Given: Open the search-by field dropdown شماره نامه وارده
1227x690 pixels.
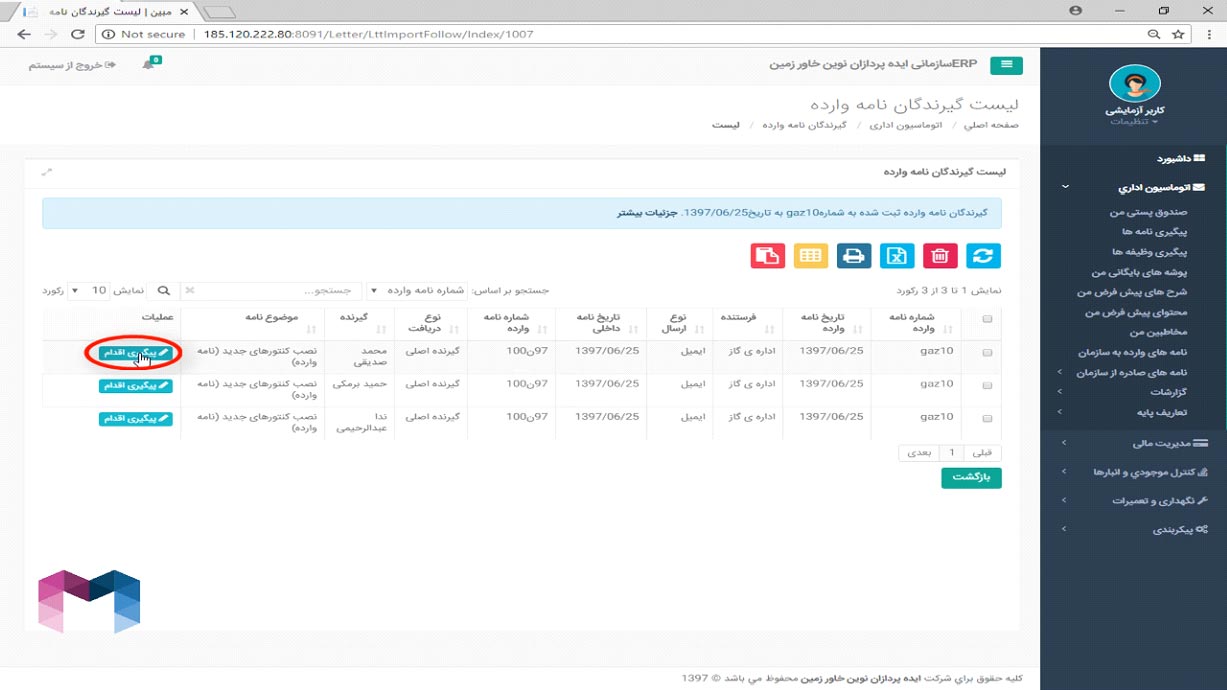Looking at the screenshot, I should pos(416,290).
